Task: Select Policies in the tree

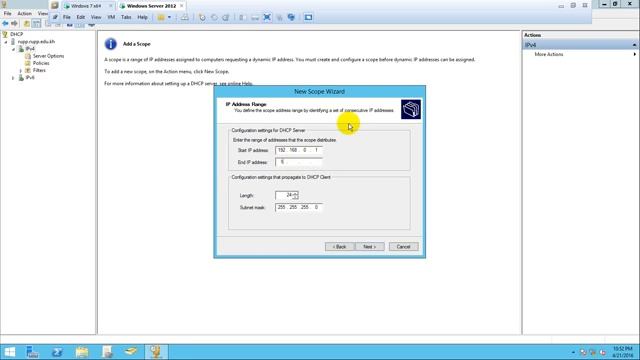Action: coord(41,63)
